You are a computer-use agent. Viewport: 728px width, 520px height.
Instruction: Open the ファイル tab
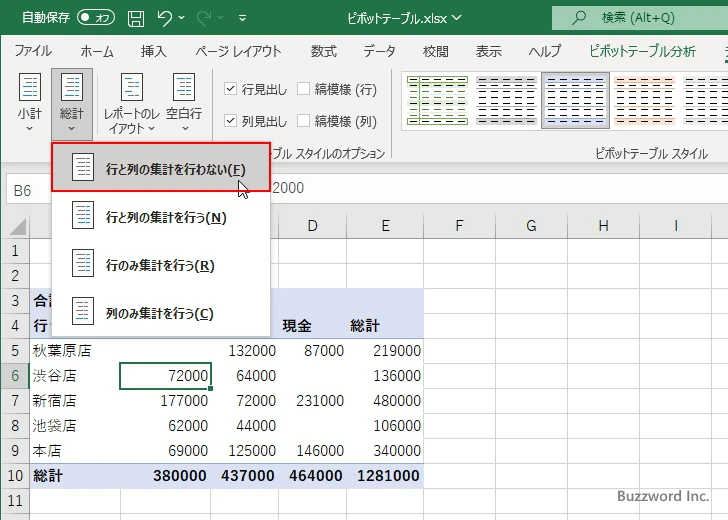[33, 51]
